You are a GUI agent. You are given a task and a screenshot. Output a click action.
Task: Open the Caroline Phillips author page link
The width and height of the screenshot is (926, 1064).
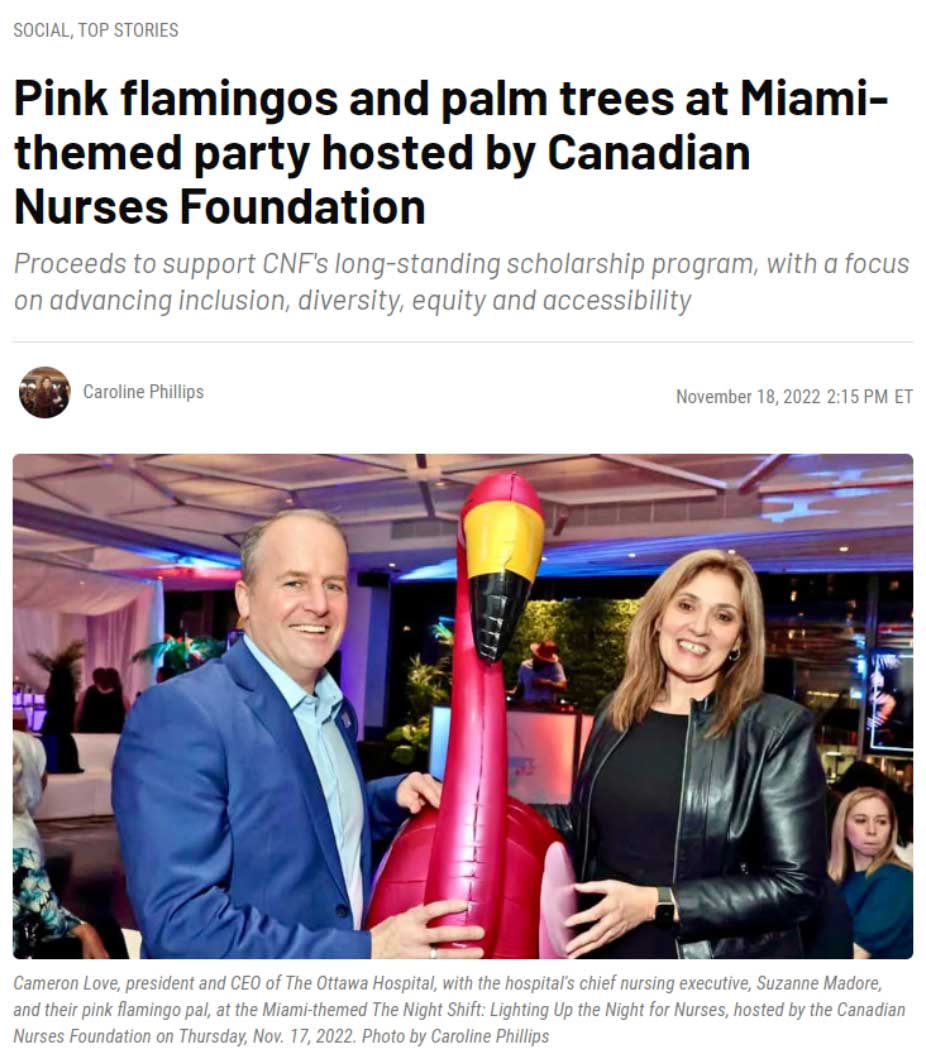point(143,392)
